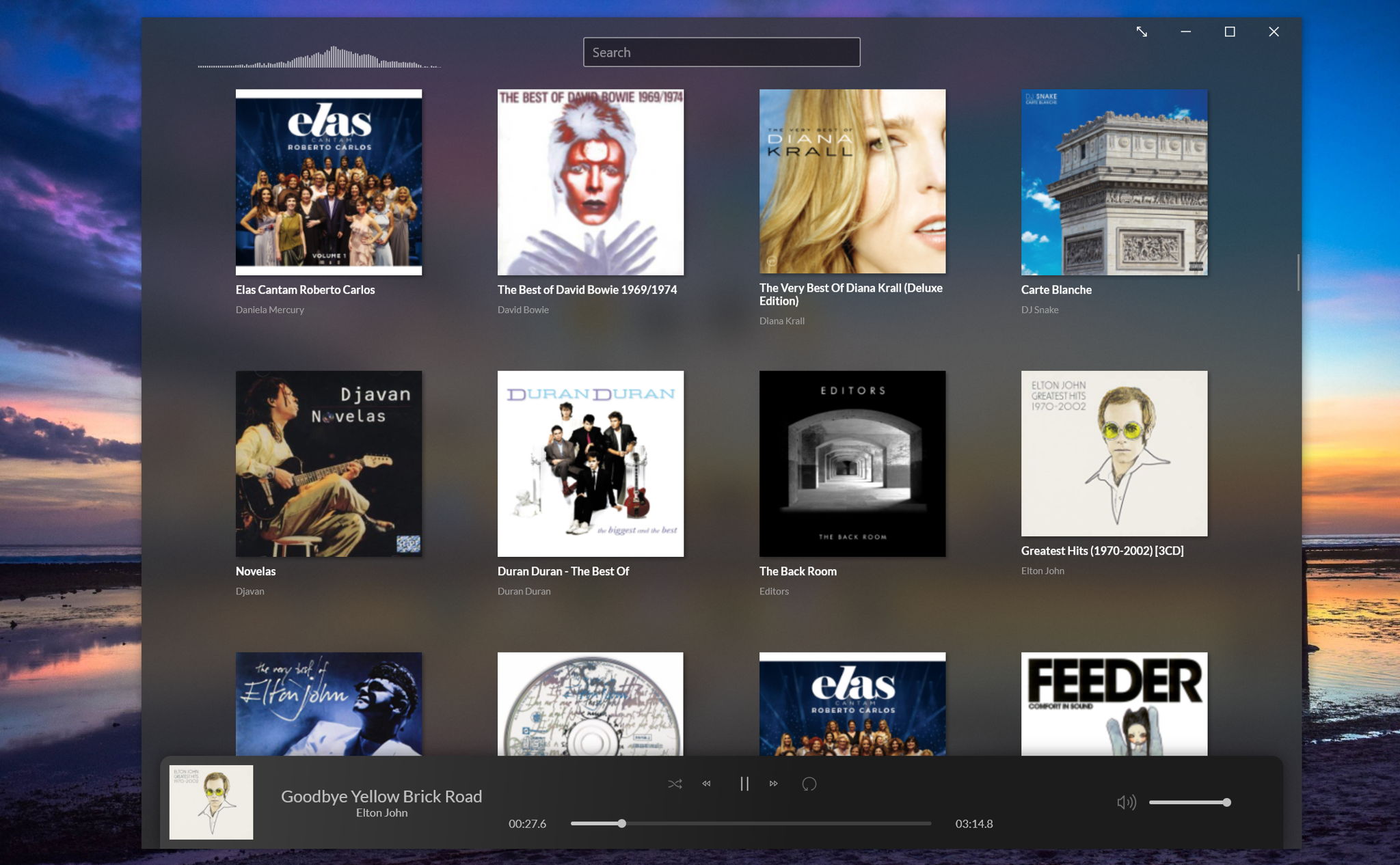
Task: Open Elas Cantam Roberto Carlos Volume 1 cover
Action: [x=329, y=182]
